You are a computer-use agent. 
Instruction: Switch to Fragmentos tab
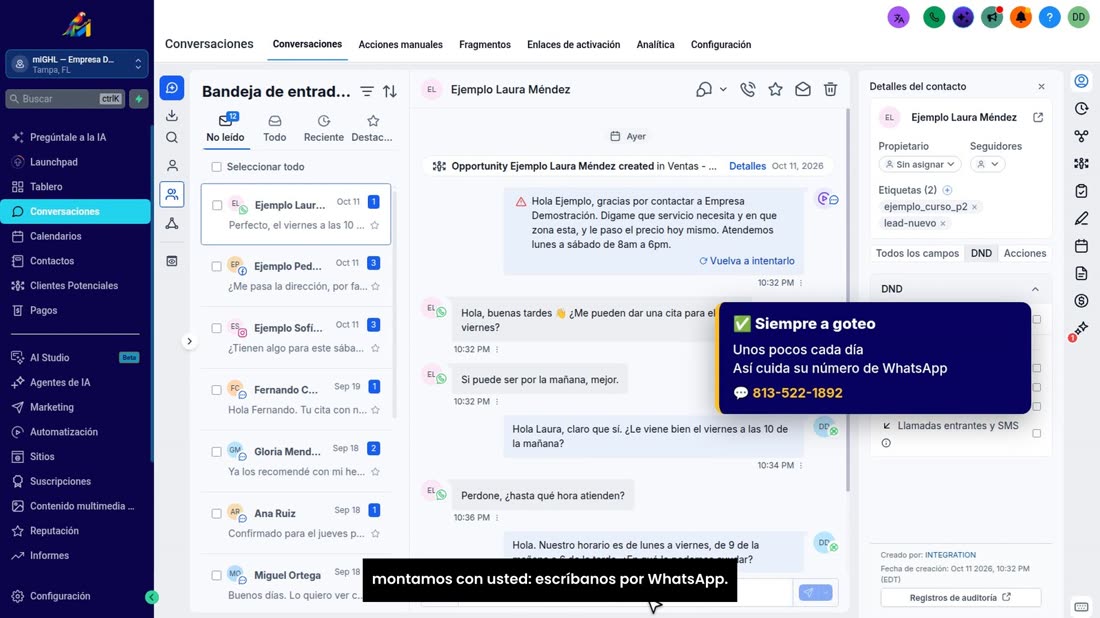pyautogui.click(x=485, y=44)
